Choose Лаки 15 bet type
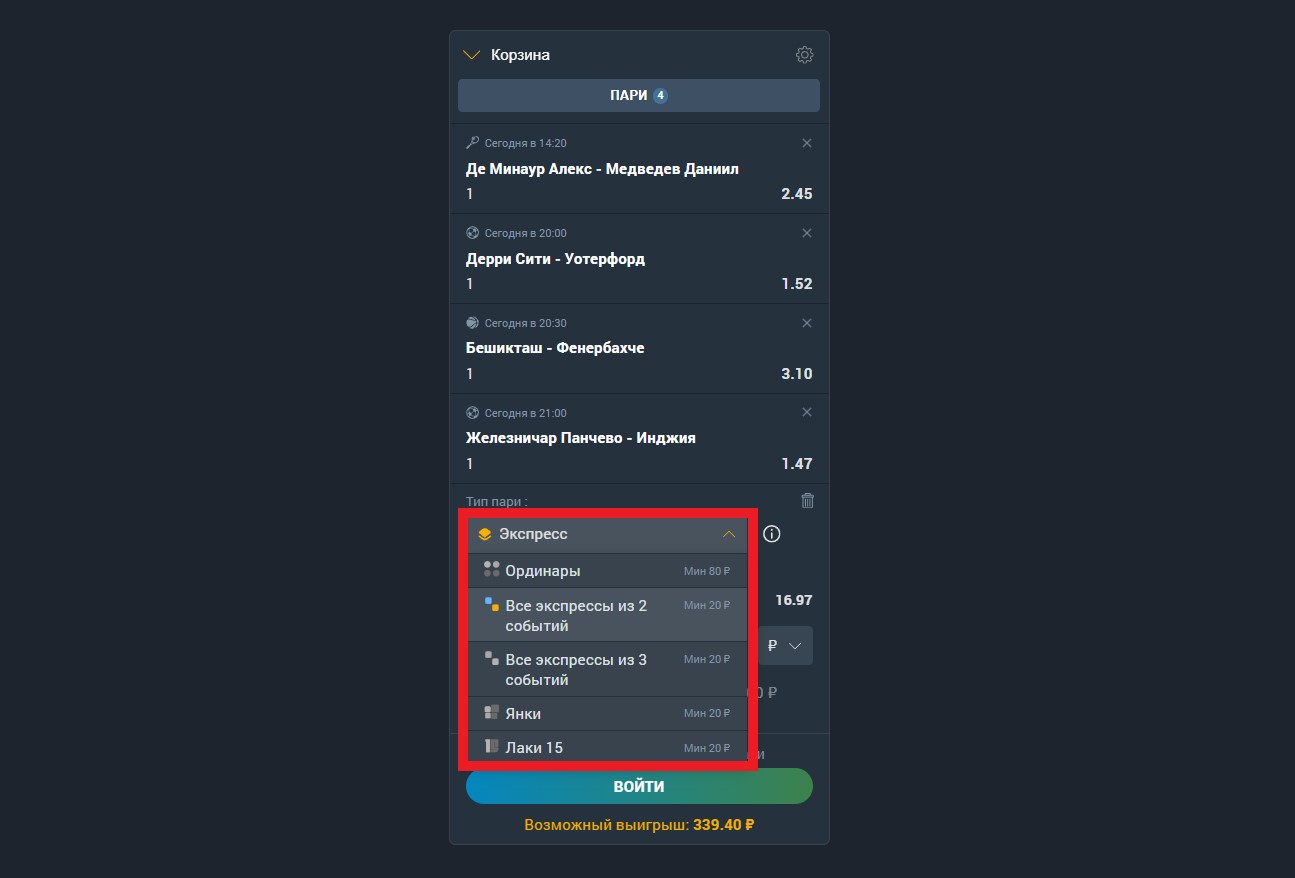Viewport: 1295px width, 878px height. (608, 747)
